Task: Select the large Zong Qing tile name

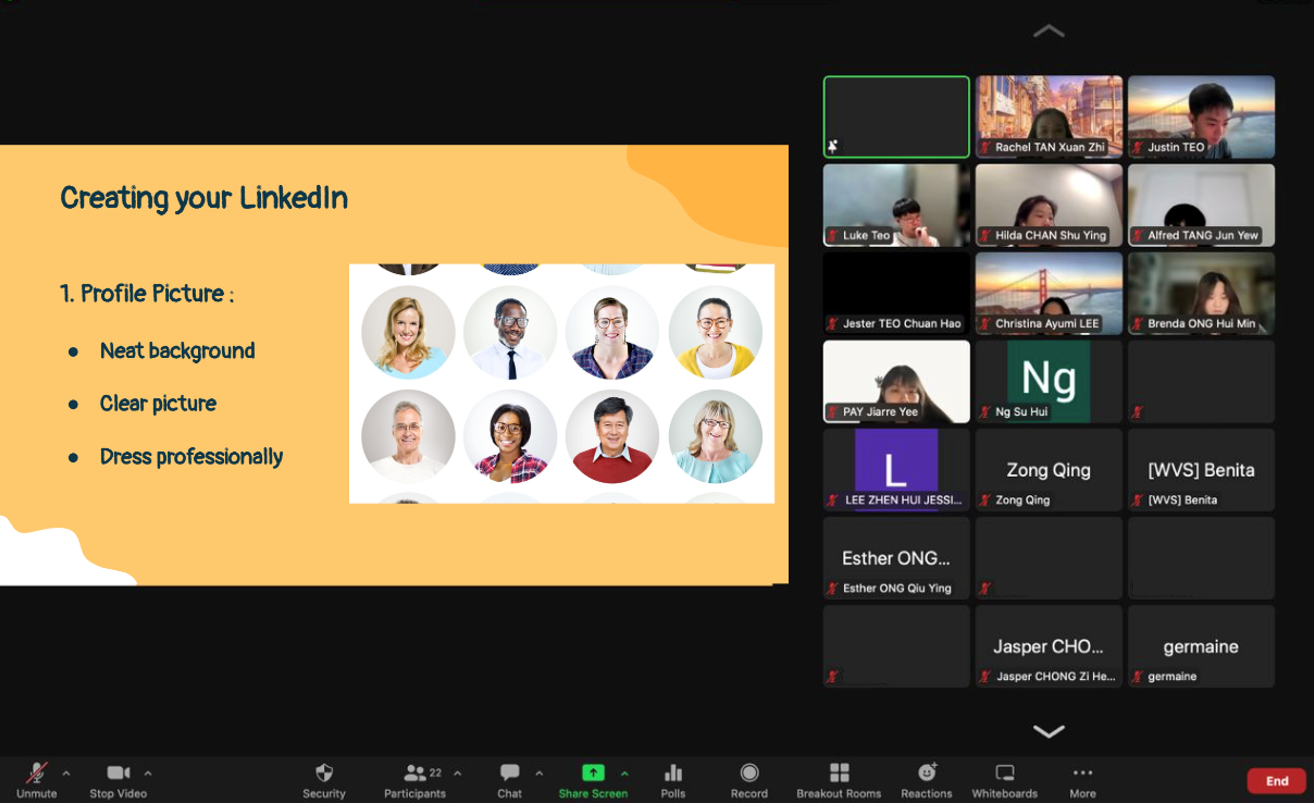Action: (1049, 470)
